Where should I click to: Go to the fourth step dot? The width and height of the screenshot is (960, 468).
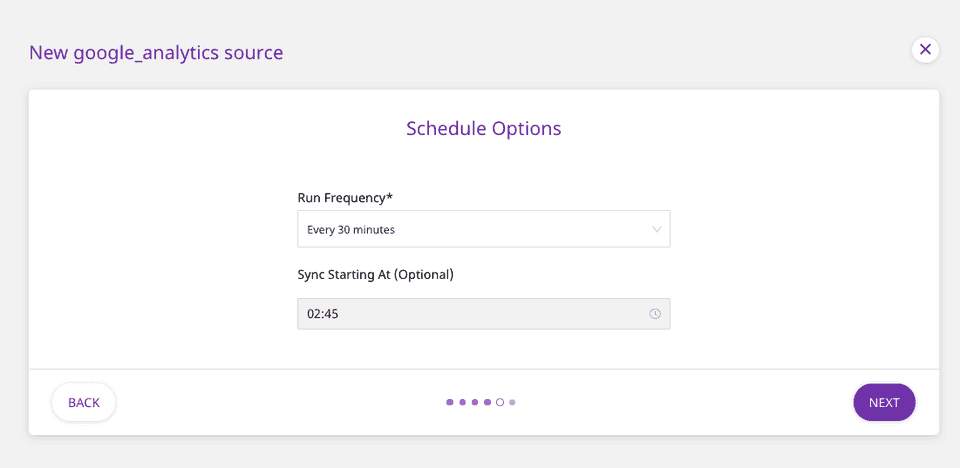[x=487, y=402]
